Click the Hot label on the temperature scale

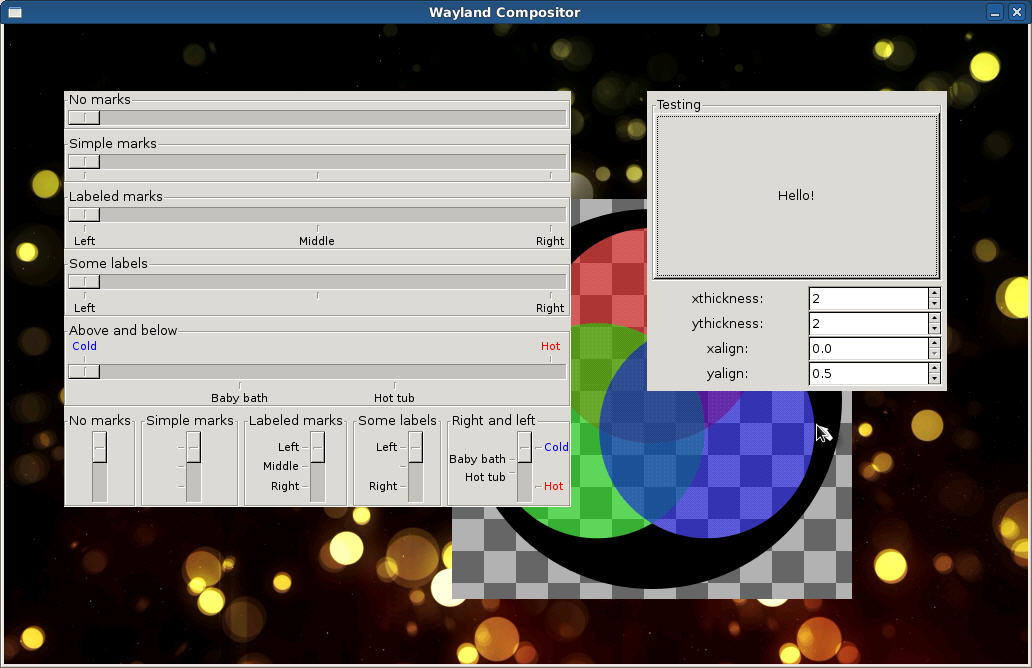(x=550, y=346)
